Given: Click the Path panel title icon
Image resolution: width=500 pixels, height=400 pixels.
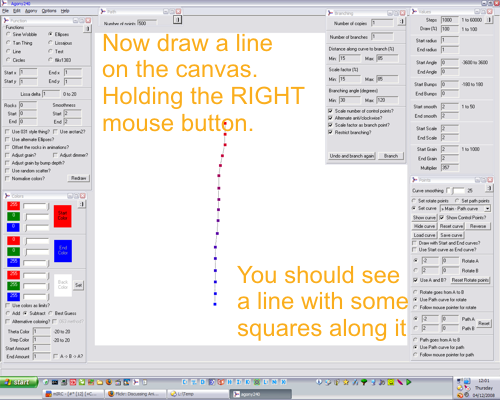Looking at the screenshot, I should tap(103, 11).
